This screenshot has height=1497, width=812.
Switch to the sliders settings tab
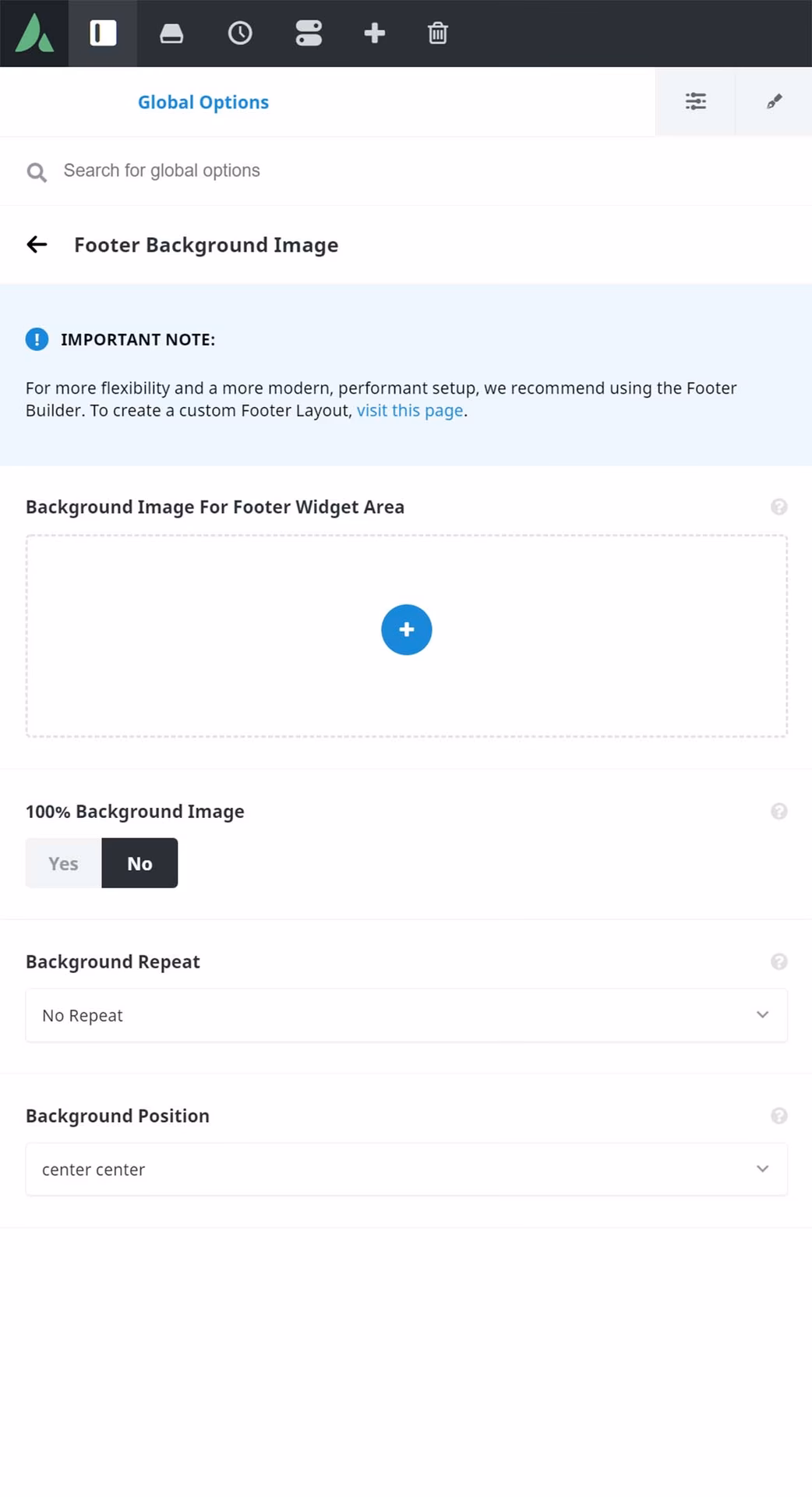pyautogui.click(x=694, y=101)
